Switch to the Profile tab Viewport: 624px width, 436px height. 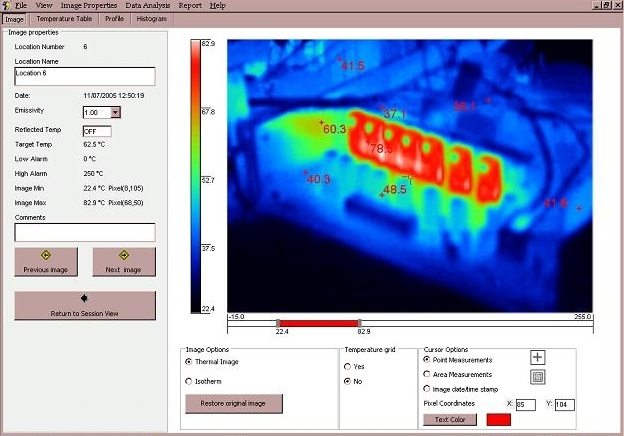click(115, 19)
